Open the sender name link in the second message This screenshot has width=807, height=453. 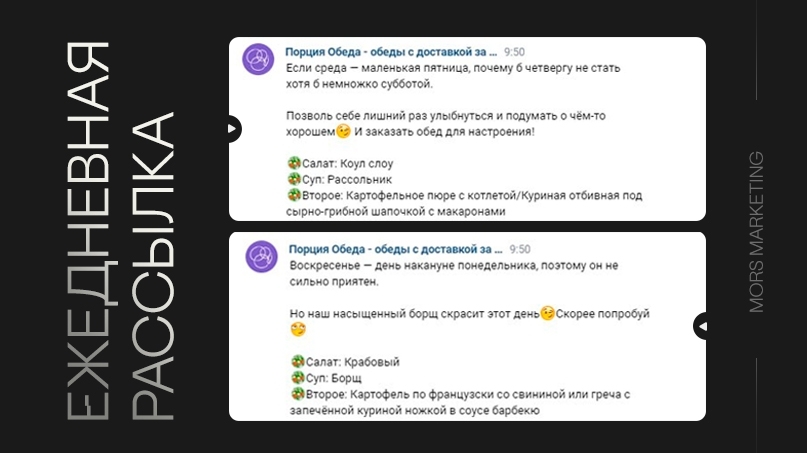(x=395, y=249)
